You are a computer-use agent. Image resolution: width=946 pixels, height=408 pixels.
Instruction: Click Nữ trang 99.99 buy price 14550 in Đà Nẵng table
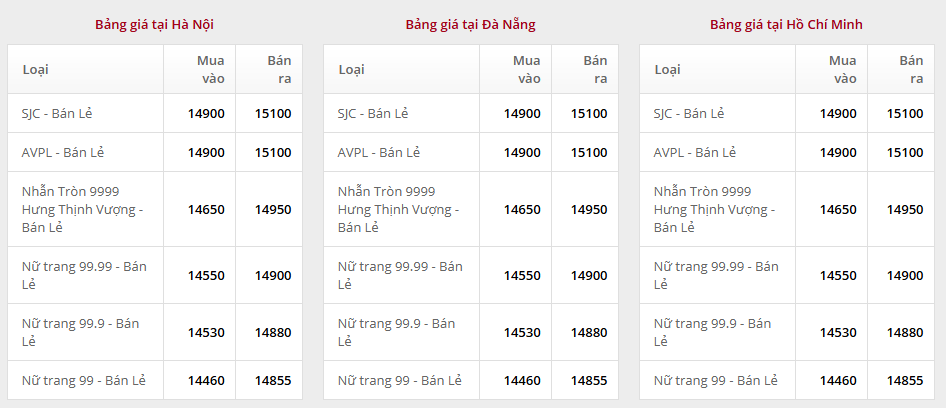[x=522, y=276]
